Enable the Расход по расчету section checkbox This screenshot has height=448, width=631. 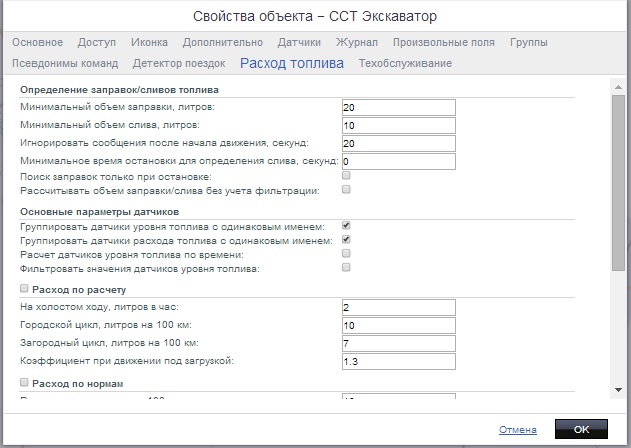pos(25,289)
